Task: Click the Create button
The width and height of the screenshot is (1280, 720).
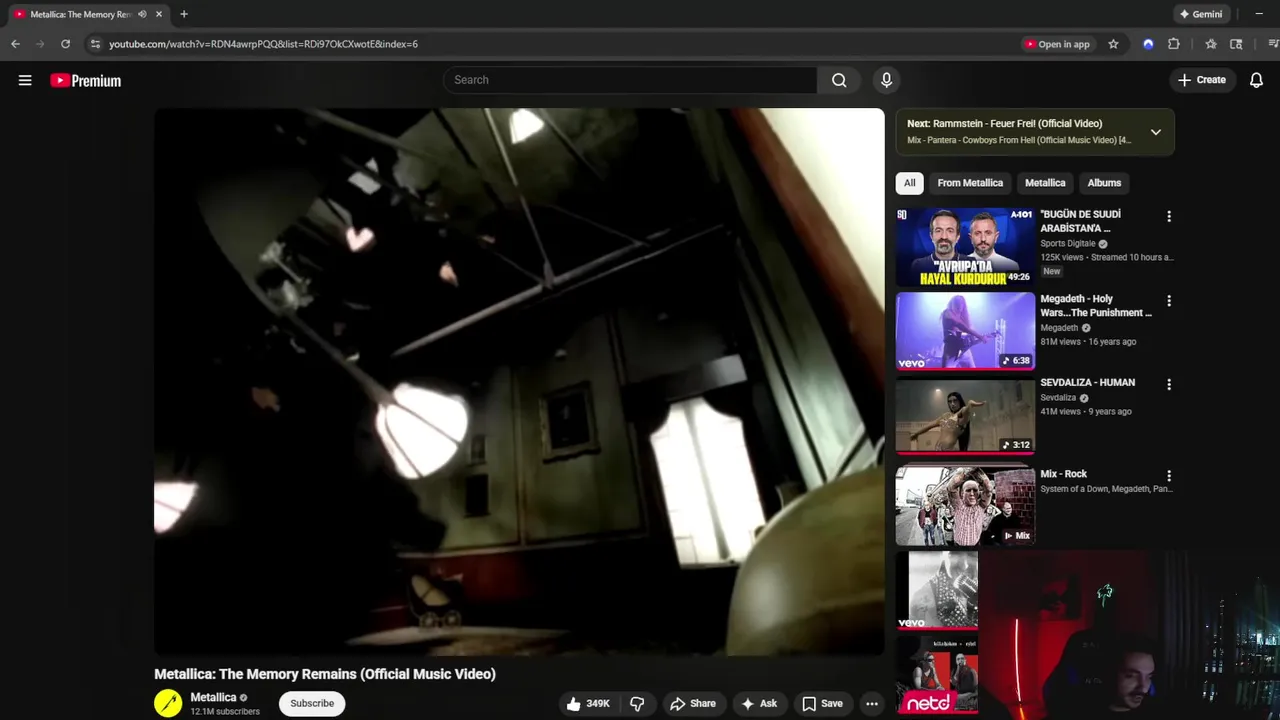Action: coord(1202,80)
